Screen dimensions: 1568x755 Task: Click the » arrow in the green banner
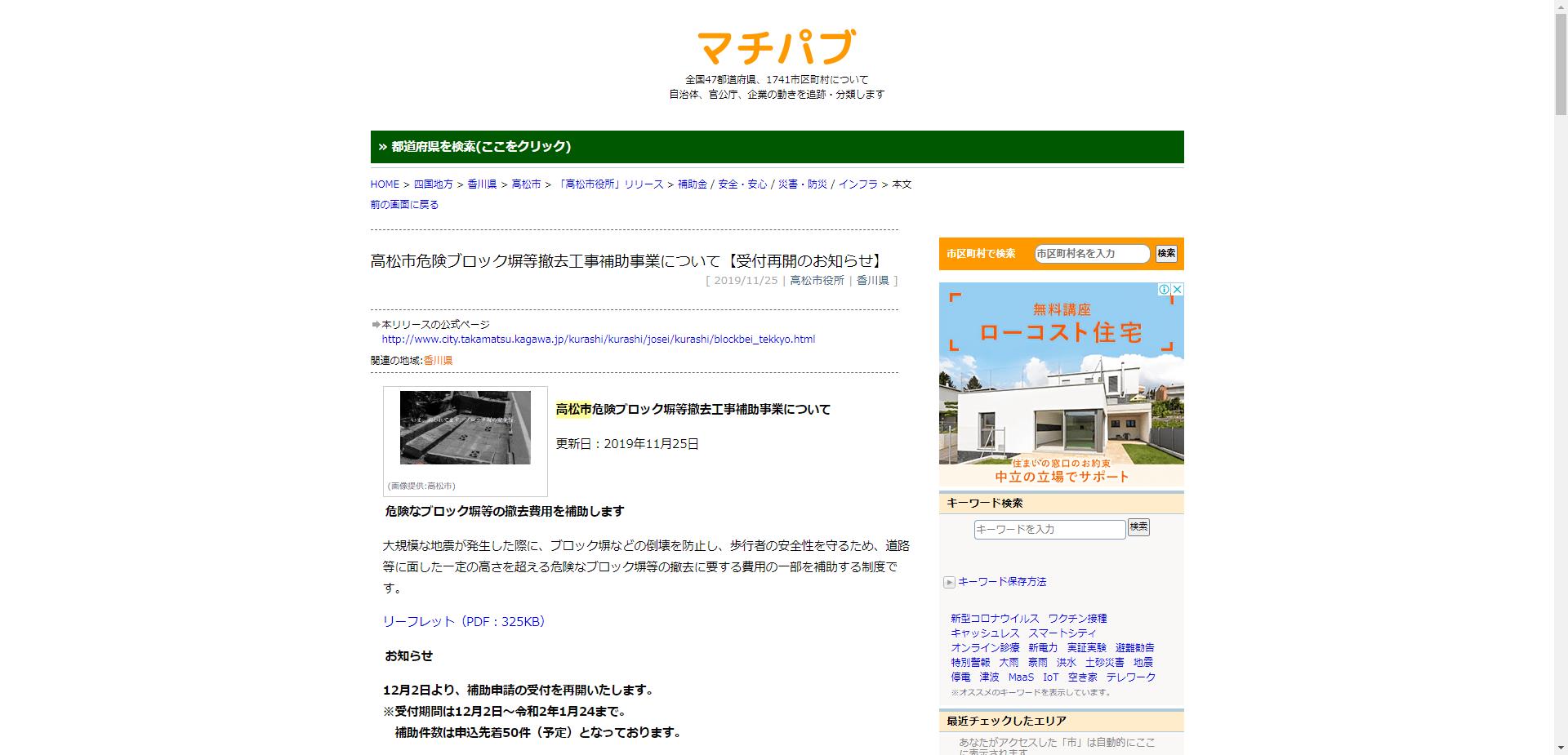pos(382,147)
